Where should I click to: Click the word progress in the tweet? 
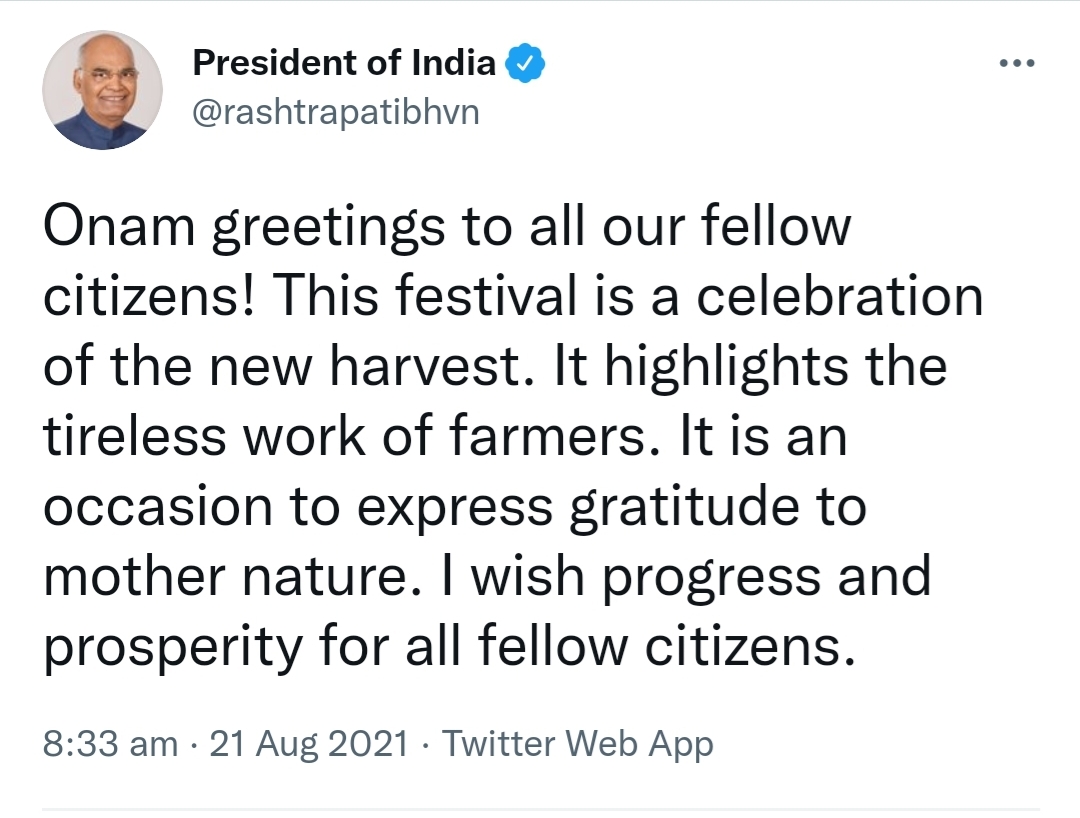pyautogui.click(x=712, y=578)
